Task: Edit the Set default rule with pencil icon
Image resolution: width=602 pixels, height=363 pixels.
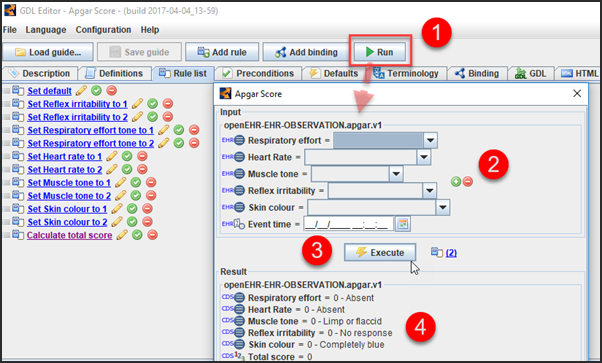Action: [81, 91]
